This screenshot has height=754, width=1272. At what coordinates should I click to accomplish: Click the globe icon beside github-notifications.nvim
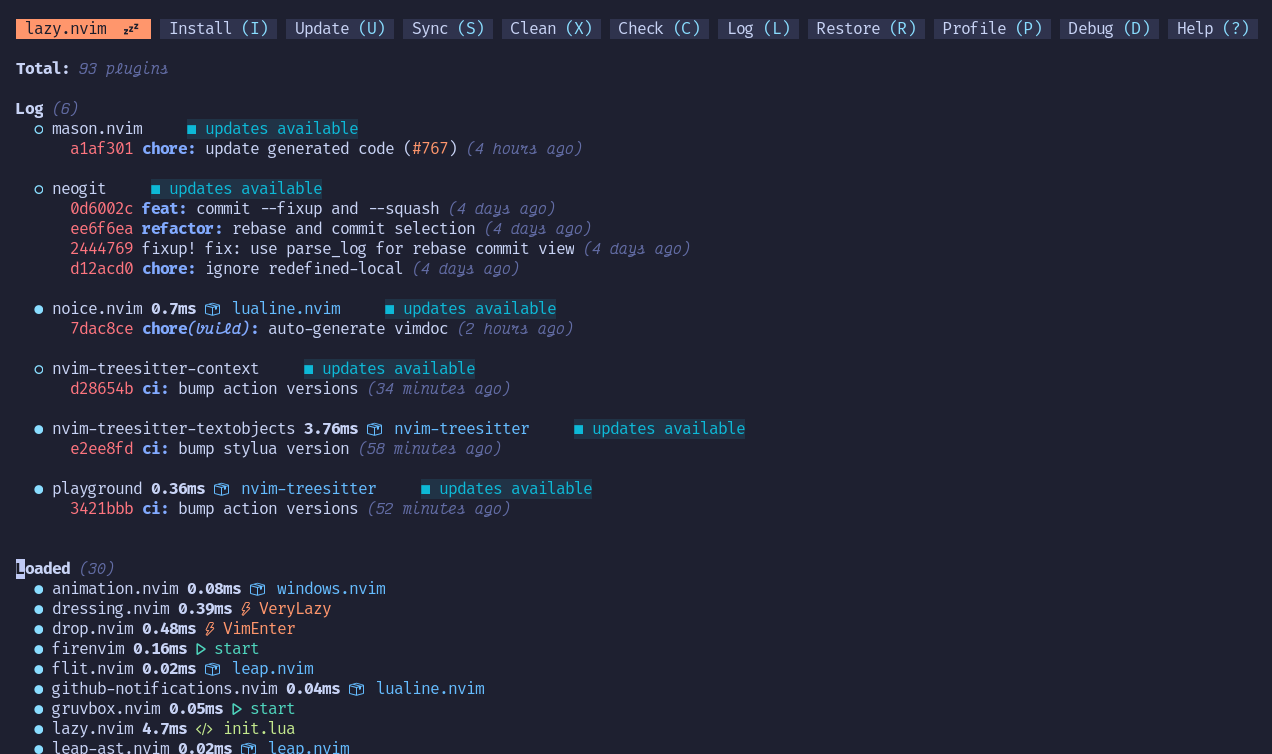pos(356,688)
